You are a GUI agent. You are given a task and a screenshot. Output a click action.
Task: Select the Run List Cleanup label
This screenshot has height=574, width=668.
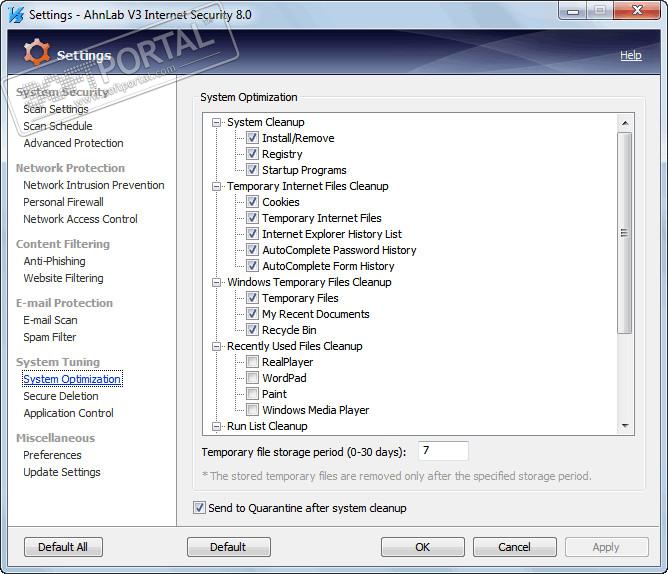(x=267, y=426)
